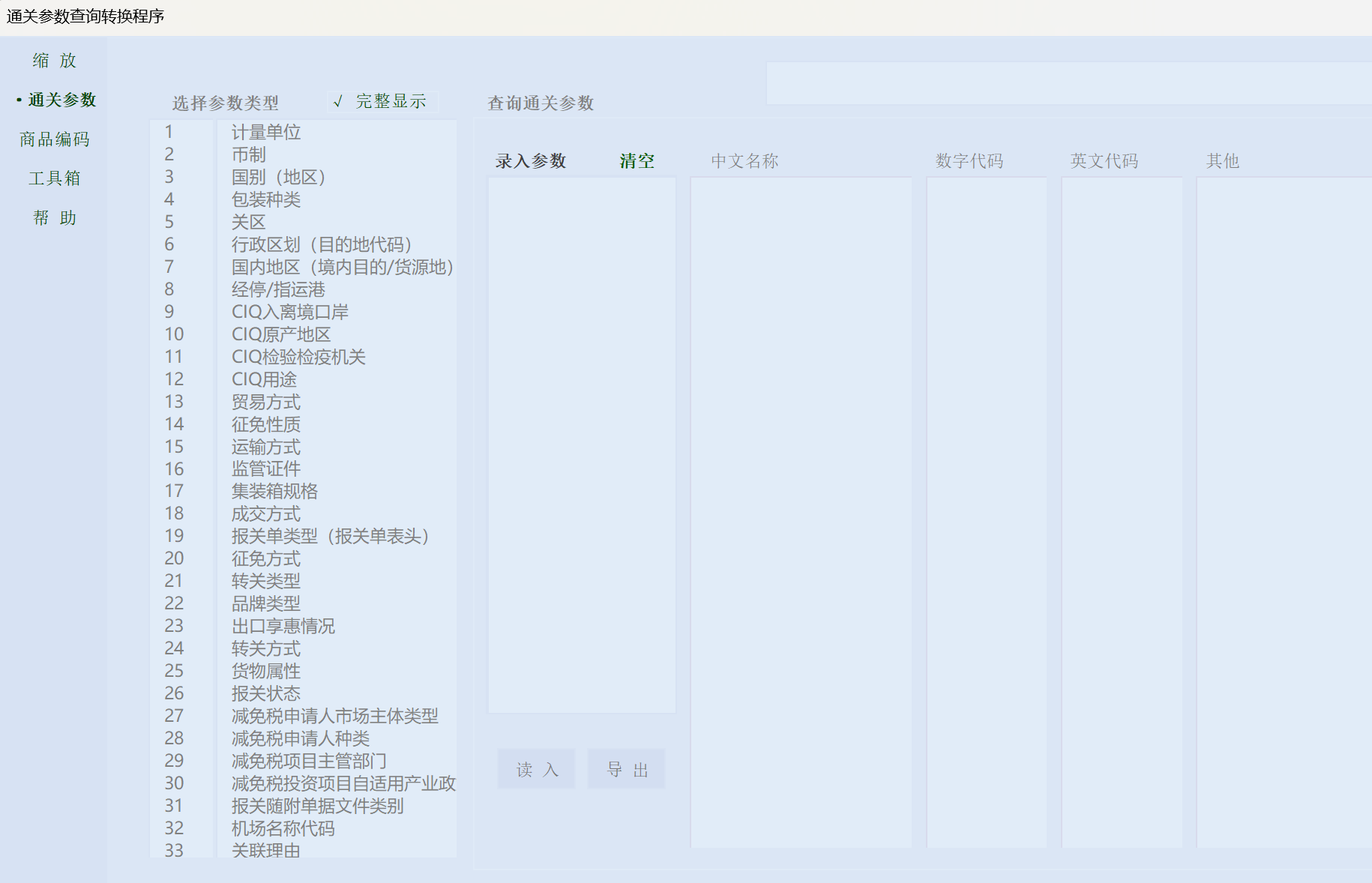Open the 帮助 menu
The image size is (1372, 883).
point(54,218)
